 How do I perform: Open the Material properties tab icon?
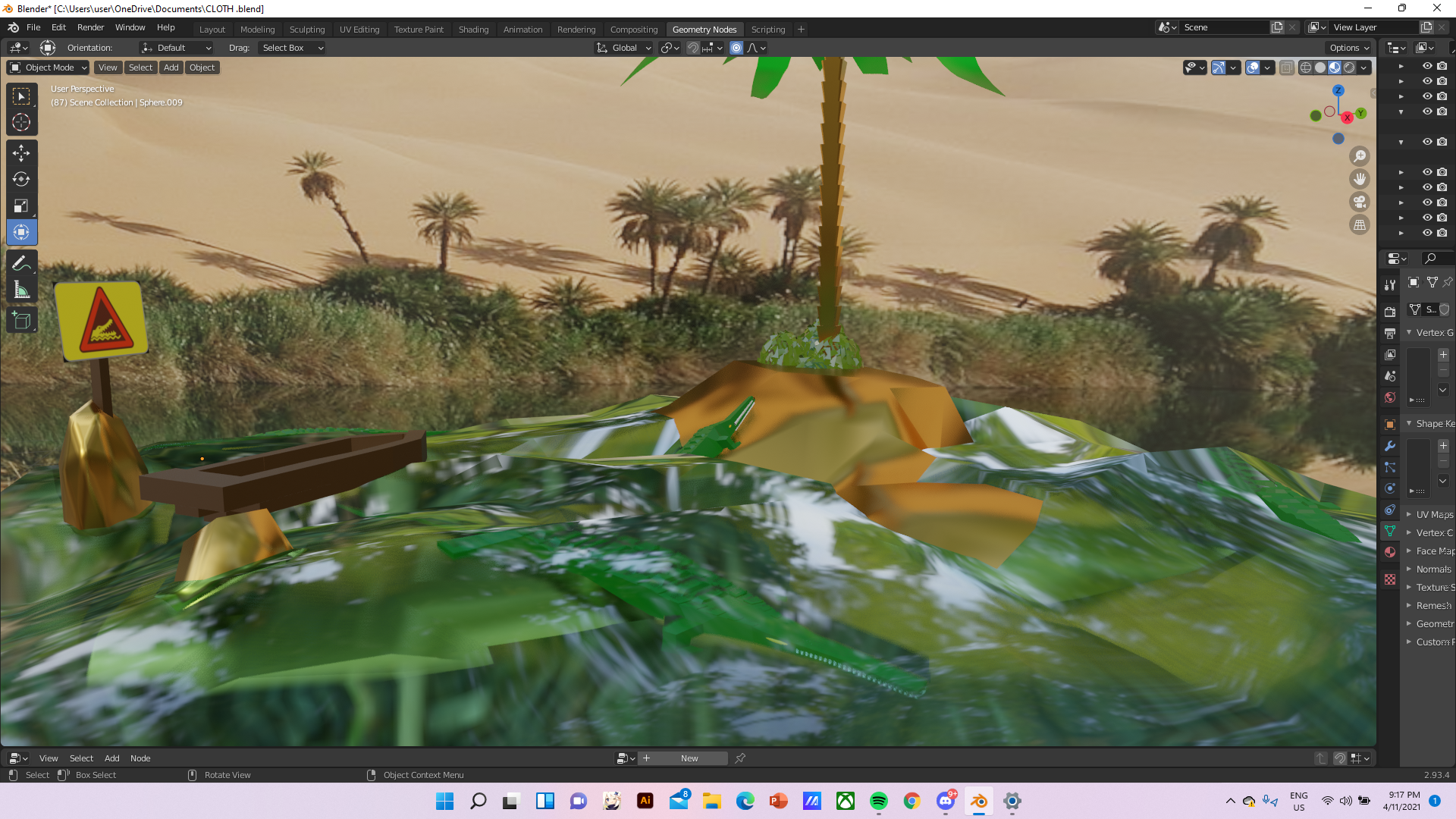tap(1389, 552)
